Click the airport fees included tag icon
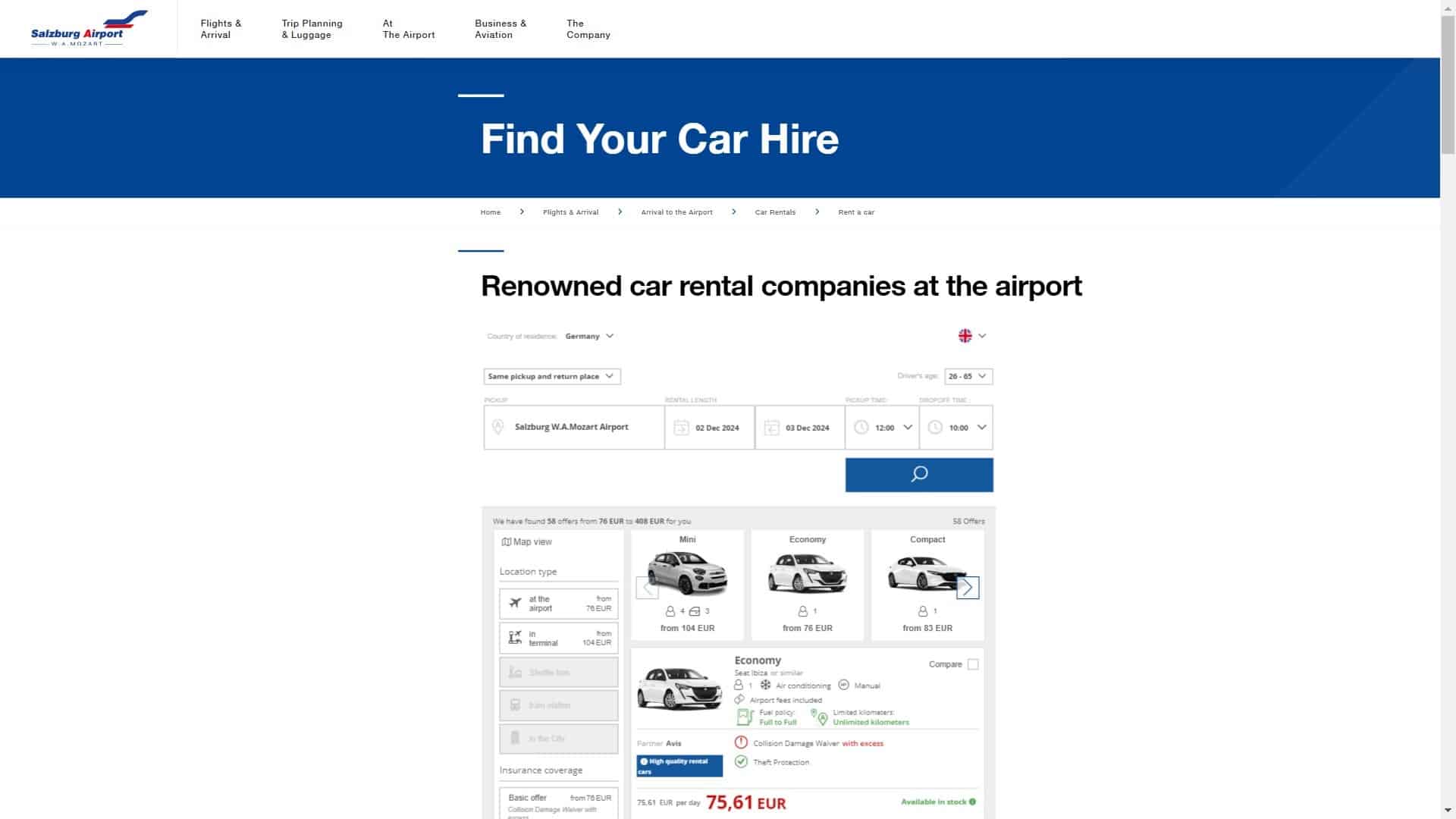This screenshot has height=819, width=1456. point(739,700)
